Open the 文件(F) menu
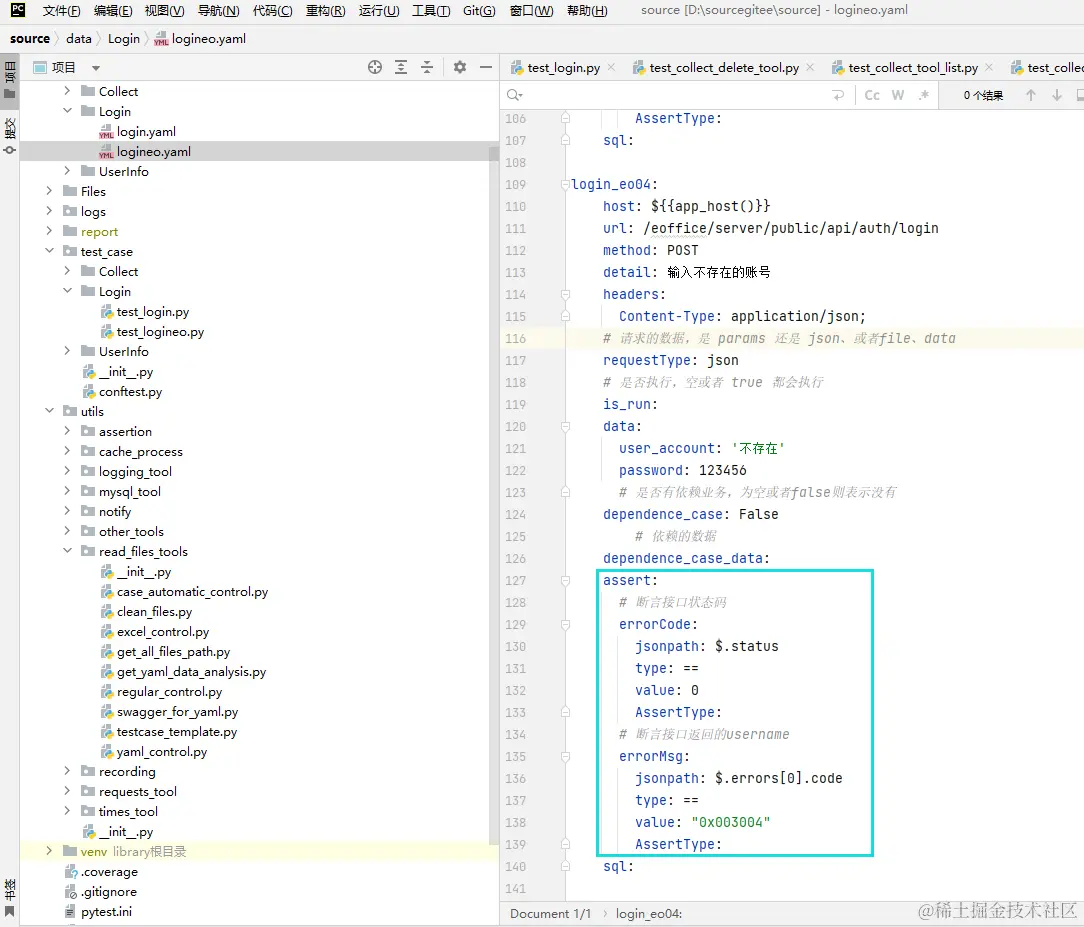 (62, 10)
